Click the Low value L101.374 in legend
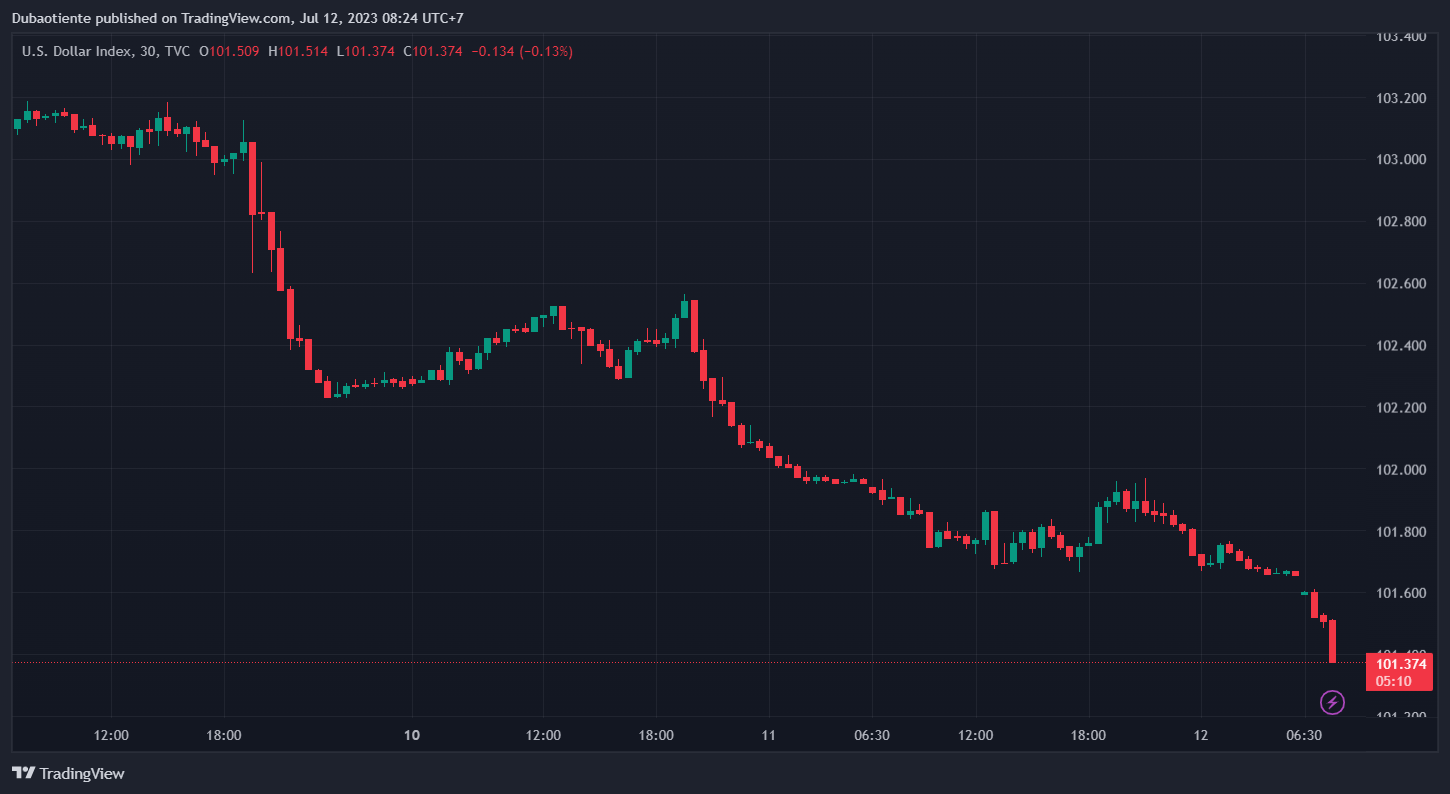 tap(365, 51)
